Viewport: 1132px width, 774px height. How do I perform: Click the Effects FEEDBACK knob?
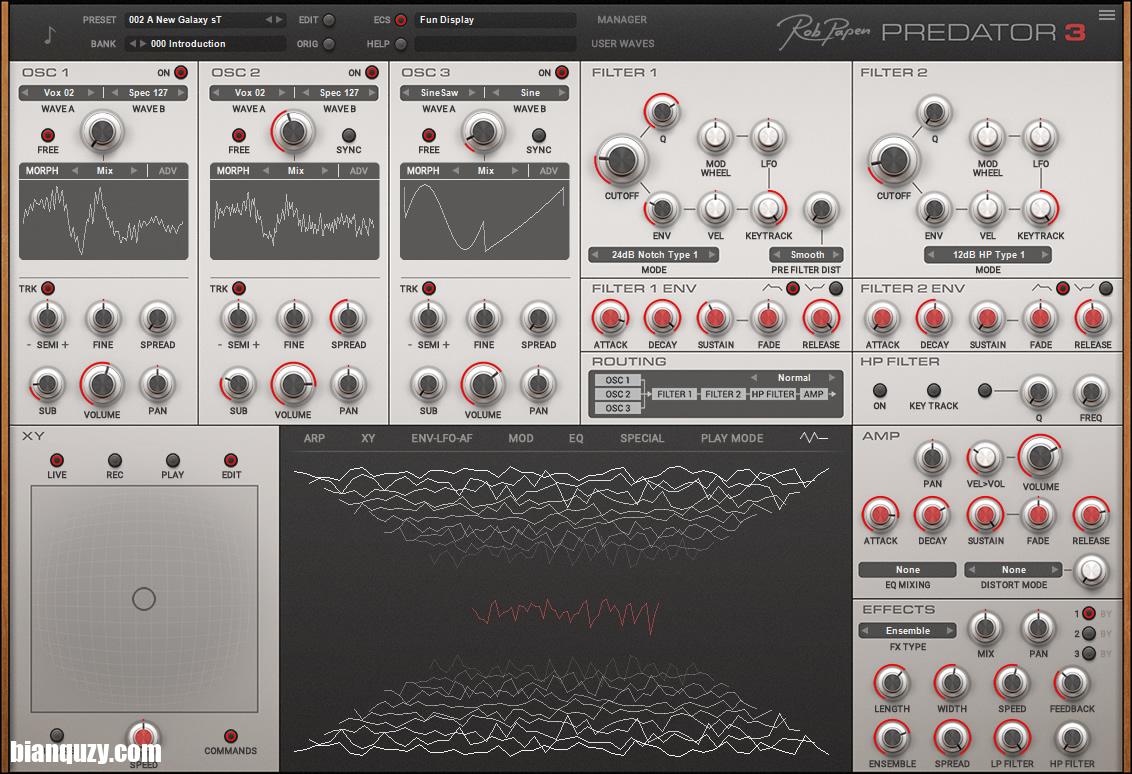pyautogui.click(x=1071, y=683)
